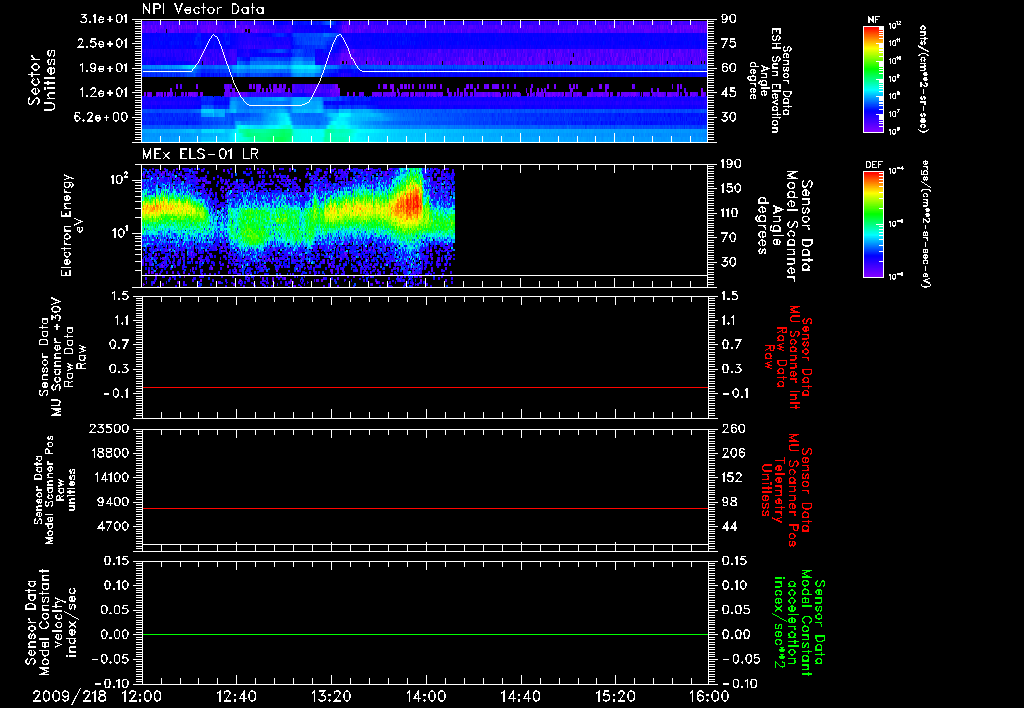The image size is (1024, 708).
Task: Click the "12:40" time tick label
Action: (x=236, y=696)
